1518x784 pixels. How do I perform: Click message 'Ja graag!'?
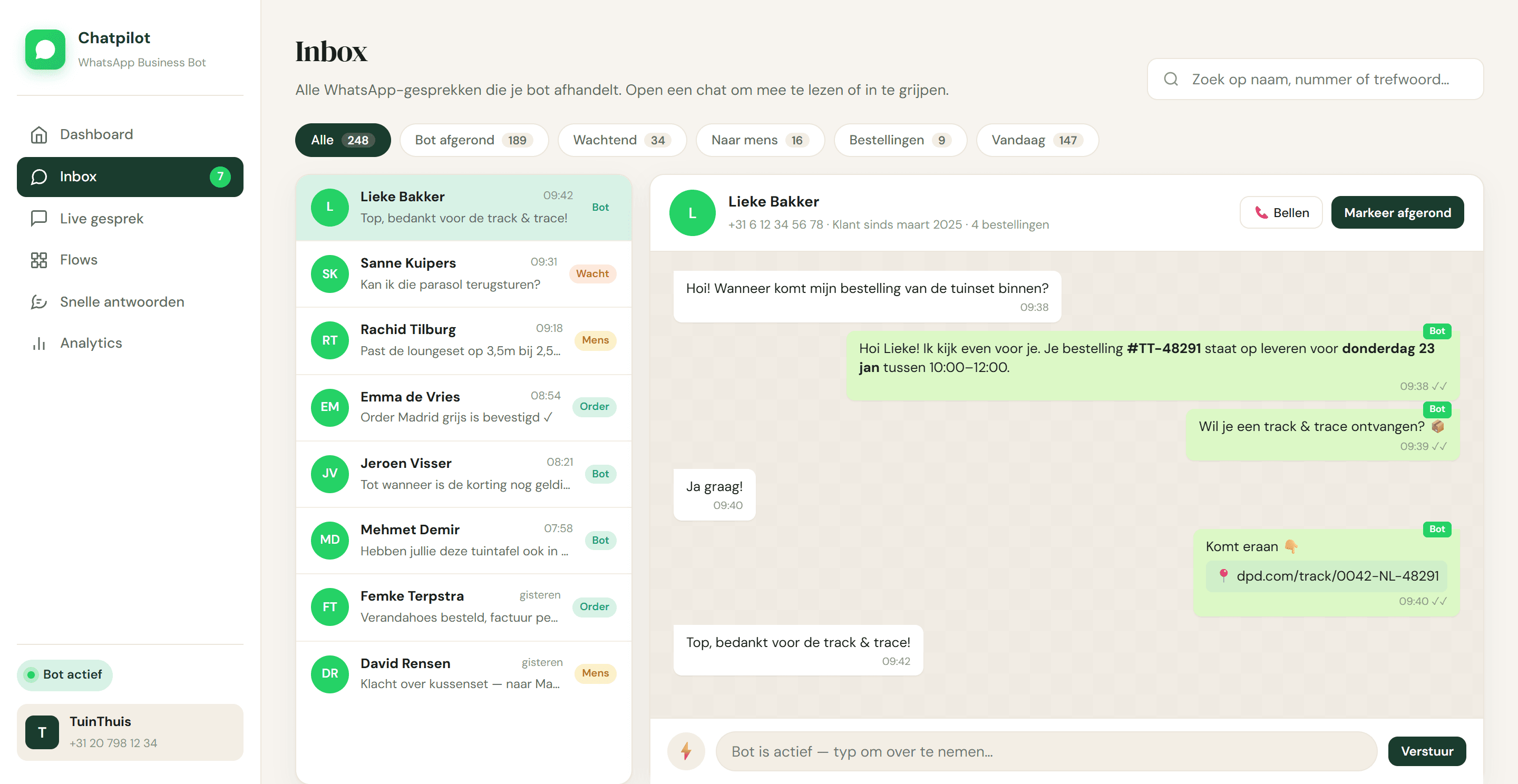point(714,494)
